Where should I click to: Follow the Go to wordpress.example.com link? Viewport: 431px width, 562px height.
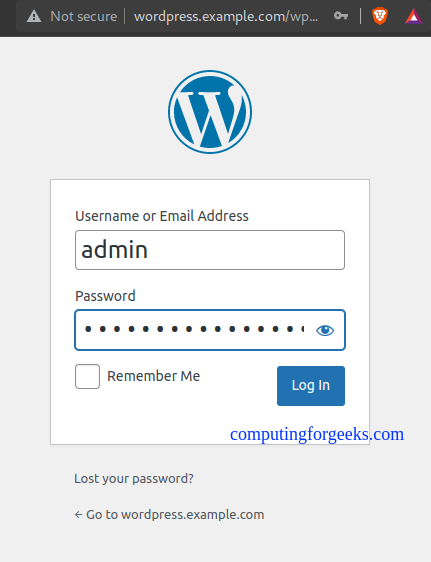(x=169, y=515)
